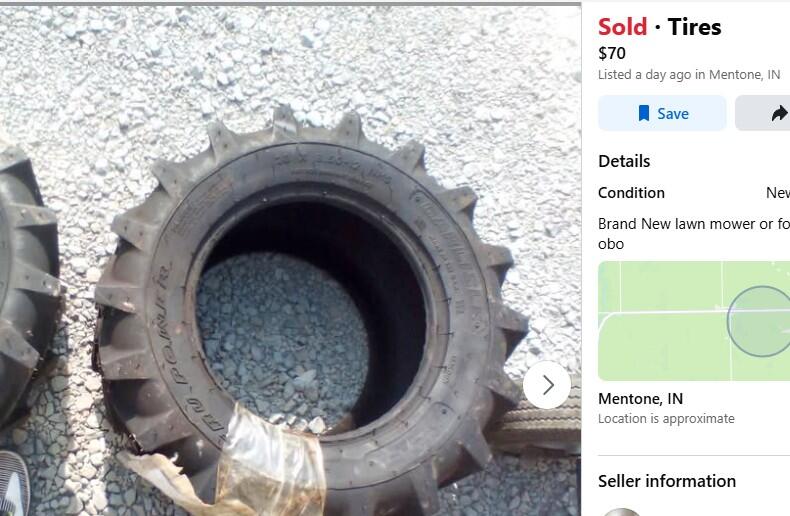
Task: Select the approximate location circle on map
Action: click(759, 321)
